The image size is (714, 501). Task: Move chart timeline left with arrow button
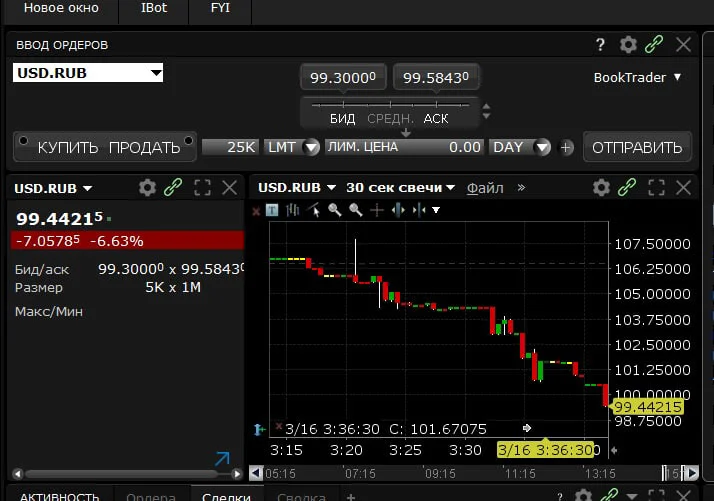[256, 473]
